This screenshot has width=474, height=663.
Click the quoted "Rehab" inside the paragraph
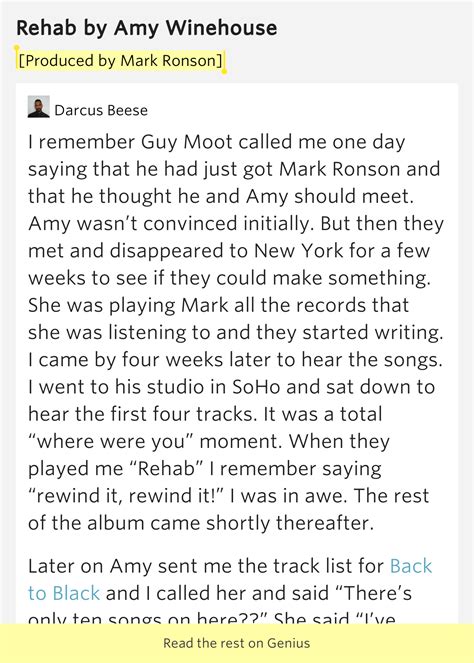167,468
